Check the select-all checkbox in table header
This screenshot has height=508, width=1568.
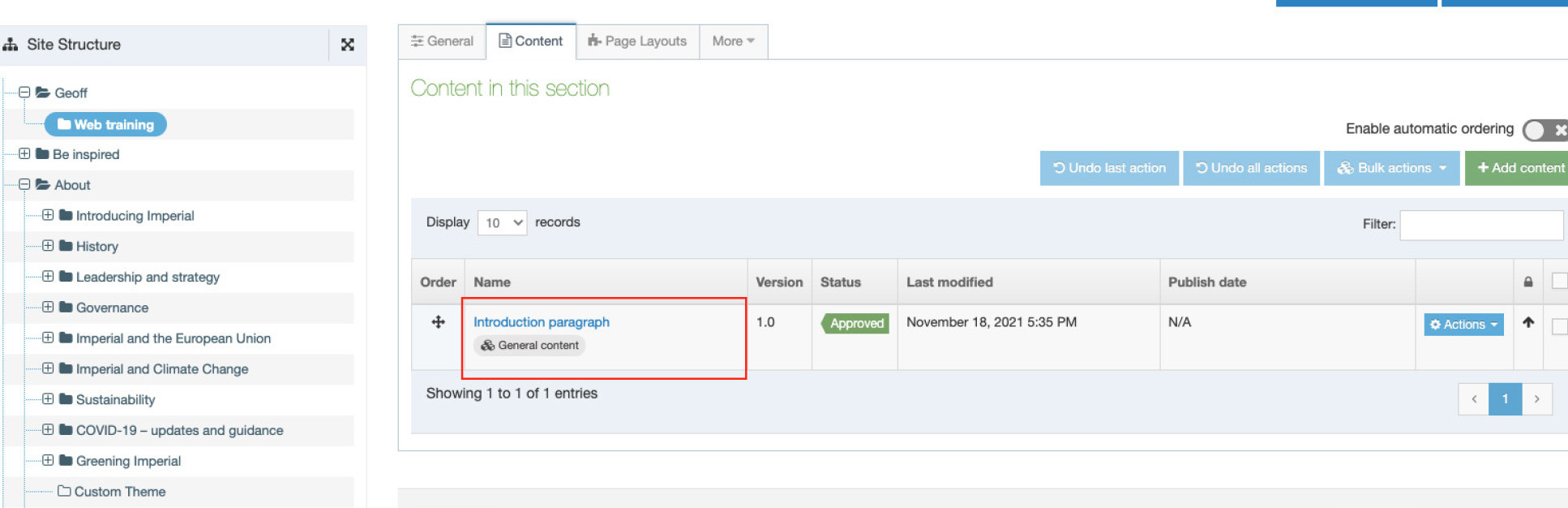(1558, 281)
